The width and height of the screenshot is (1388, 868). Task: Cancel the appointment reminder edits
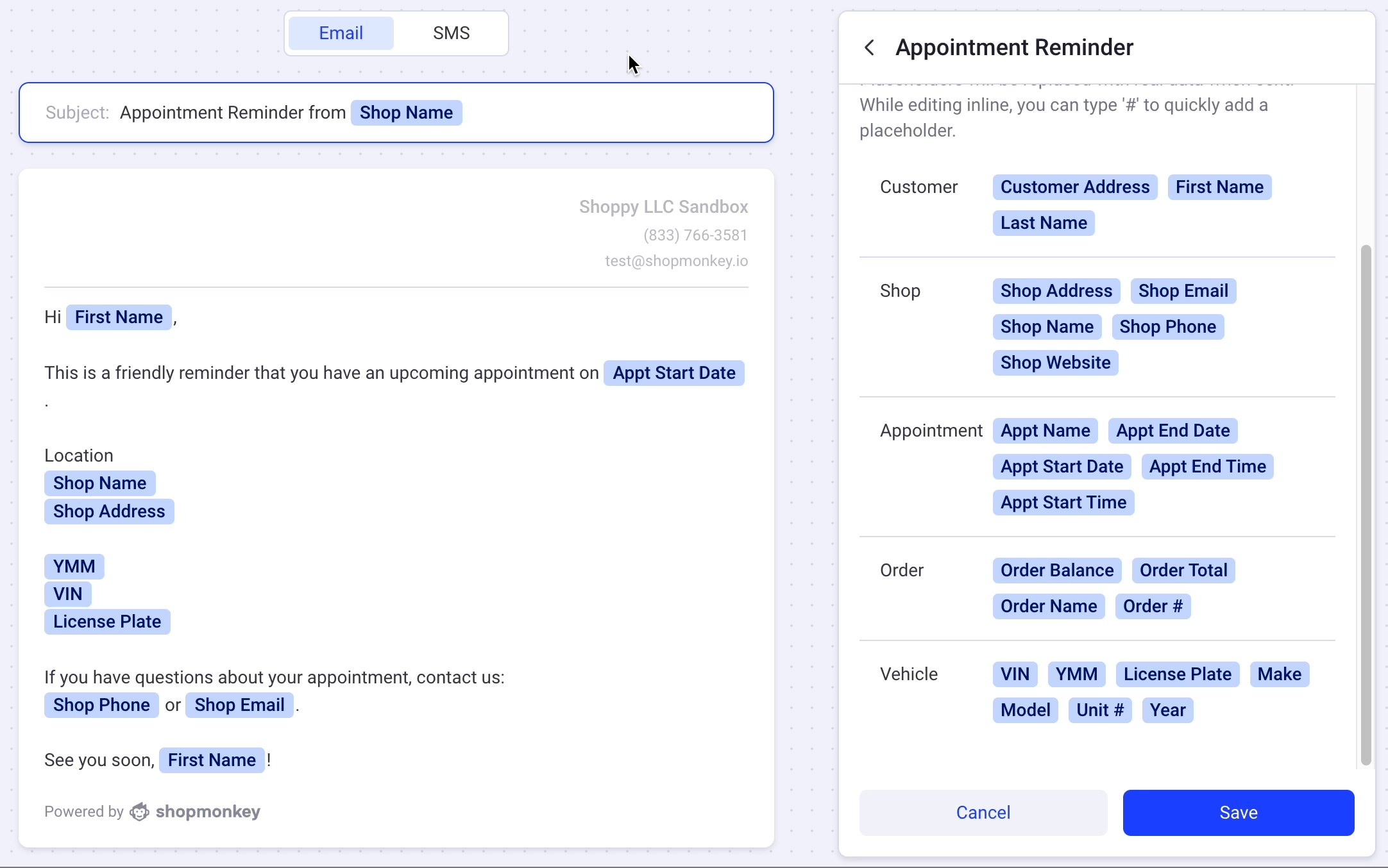click(983, 813)
